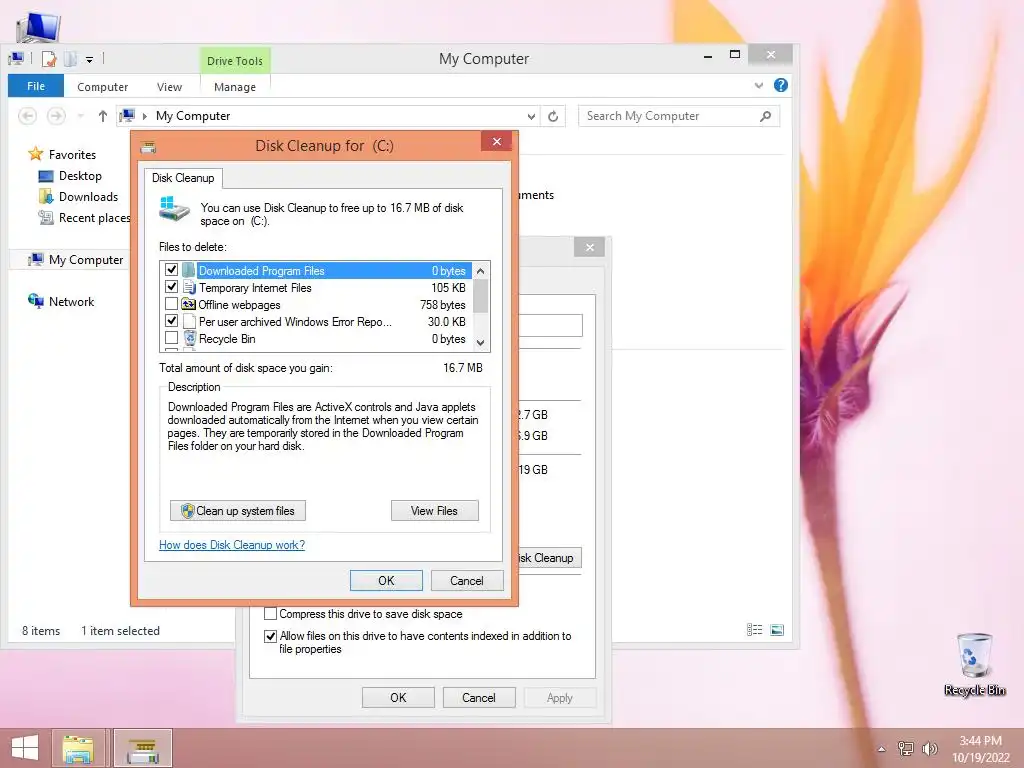1024x768 pixels.
Task: Open File Explorer from taskbar
Action: point(78,748)
